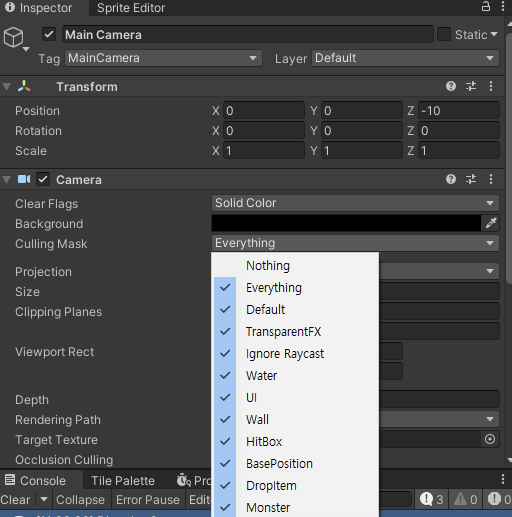Open the Inspector tab's three-dot menu
512x517 pixels.
click(503, 6)
